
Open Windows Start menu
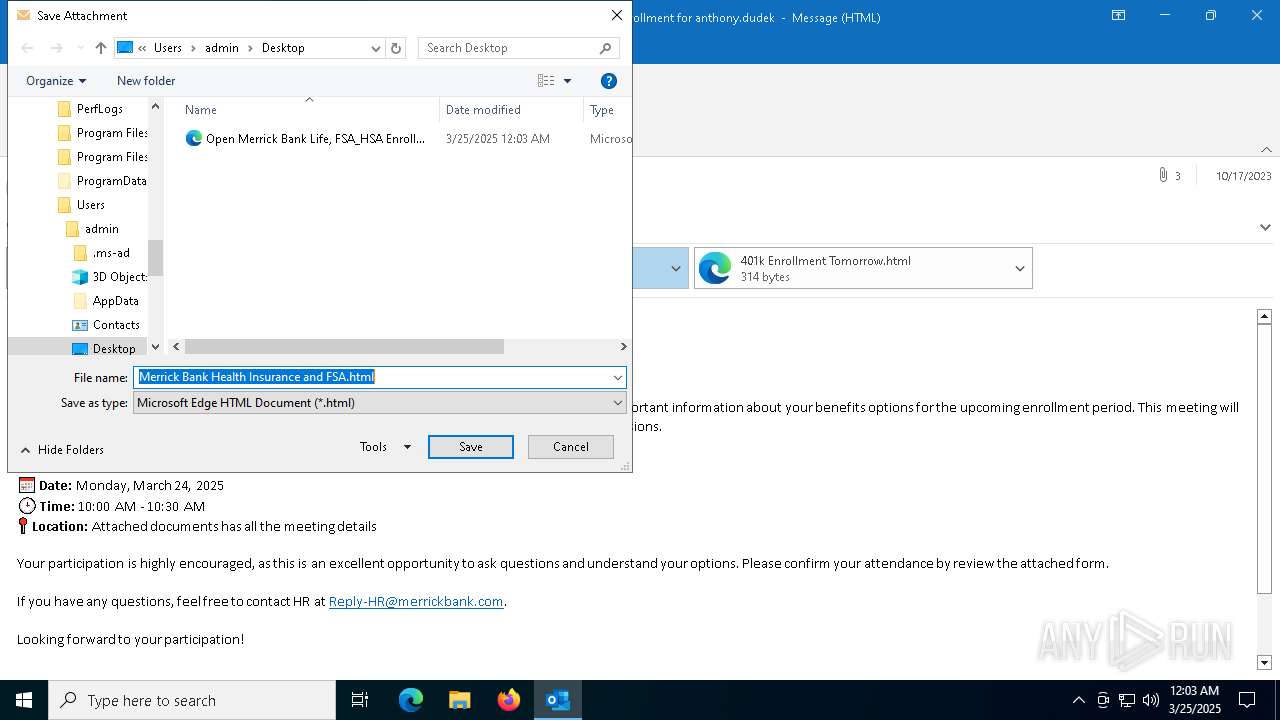[x=24, y=700]
